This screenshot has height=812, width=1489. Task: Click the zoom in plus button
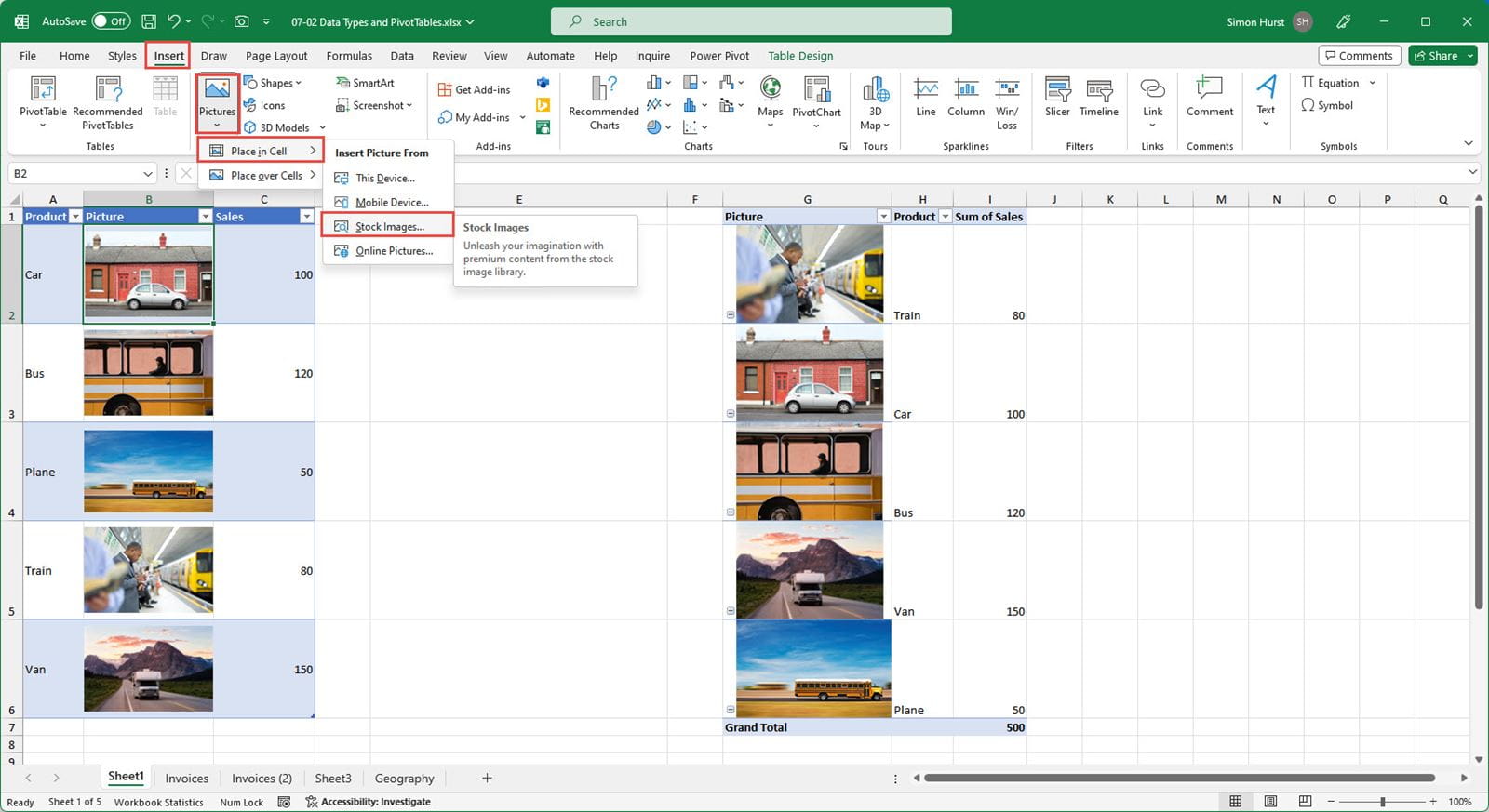click(x=1433, y=802)
